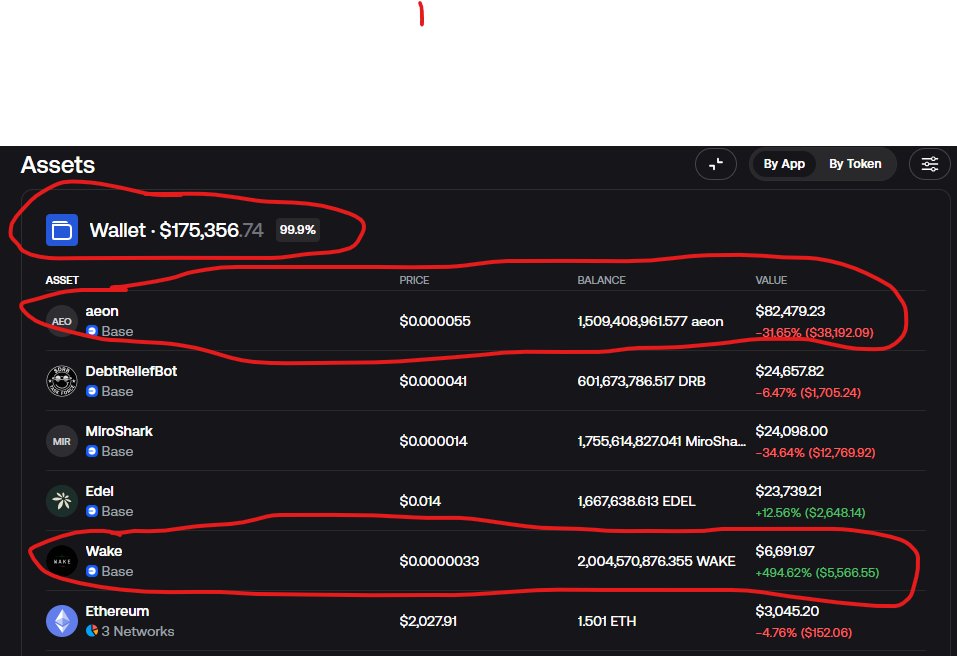Click the Wake value $6,691.97
The image size is (957, 656).
tap(785, 551)
